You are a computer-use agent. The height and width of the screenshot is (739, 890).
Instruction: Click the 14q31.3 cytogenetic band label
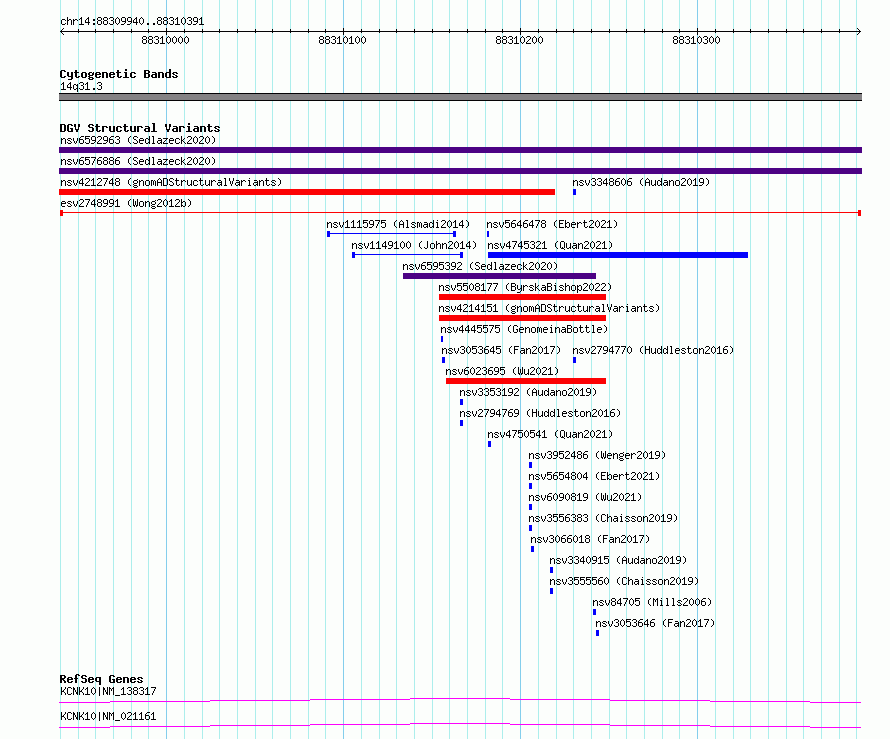(81, 86)
